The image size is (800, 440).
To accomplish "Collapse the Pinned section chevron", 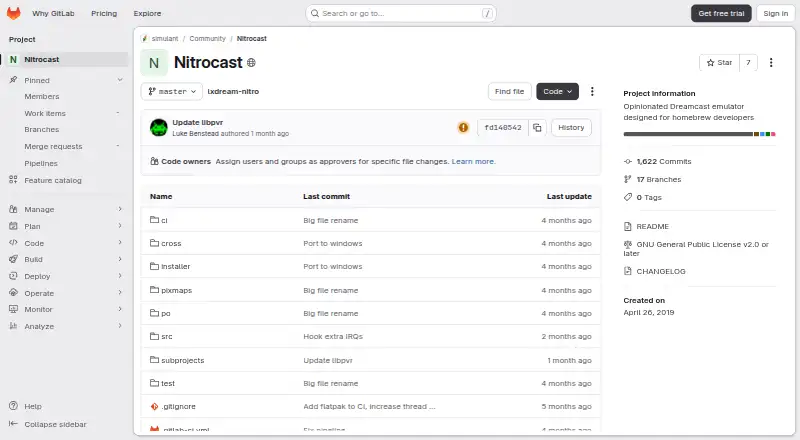I will [120, 80].
